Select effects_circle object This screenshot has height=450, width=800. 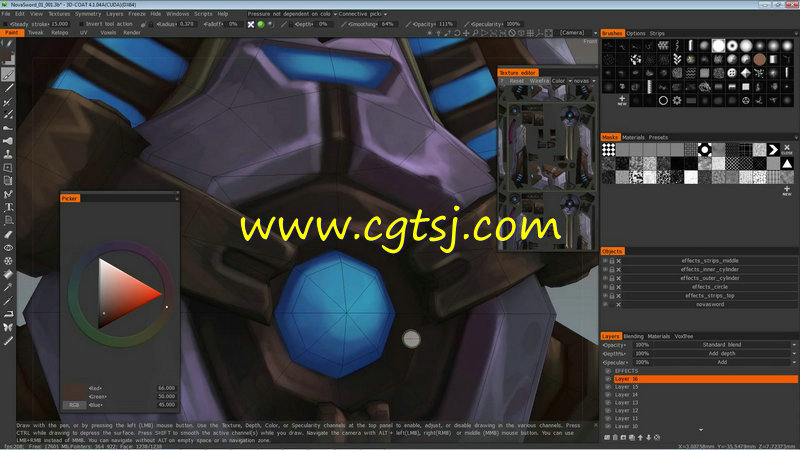click(x=710, y=287)
